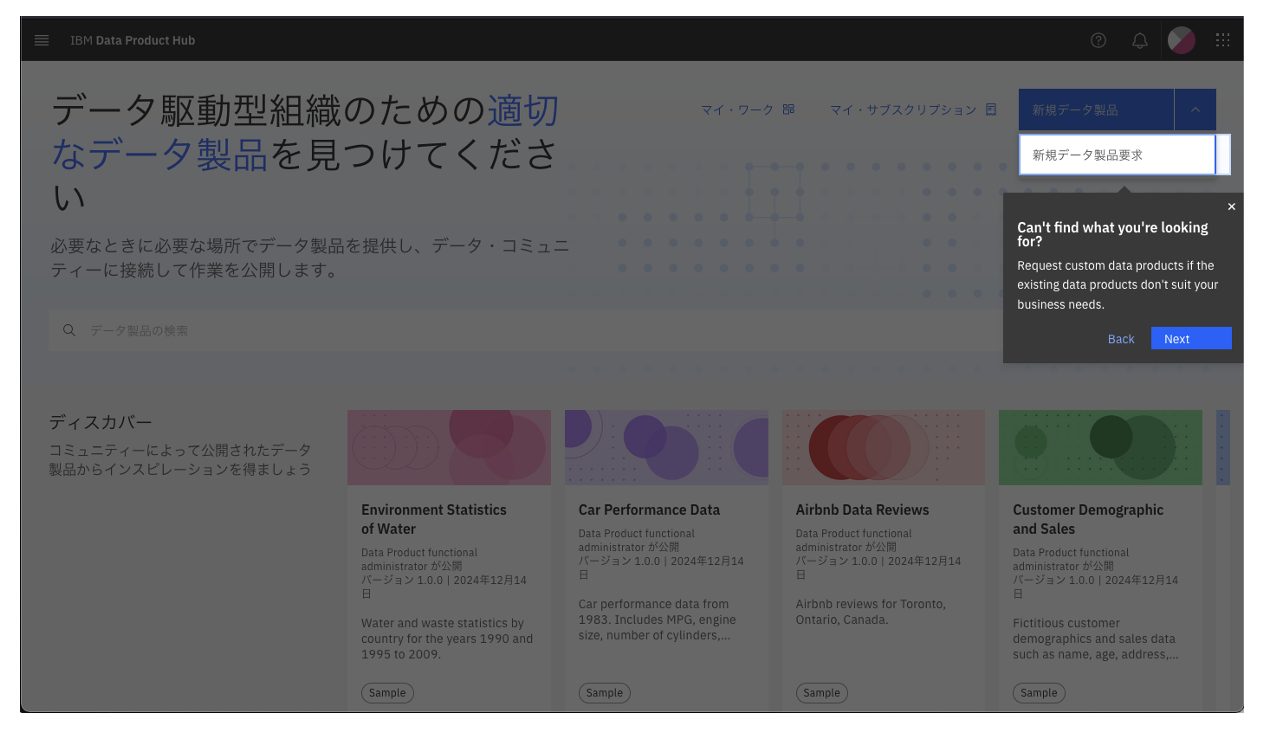The image size is (1264, 738).
Task: Dismiss the tooltip with the X
Action: click(1231, 206)
